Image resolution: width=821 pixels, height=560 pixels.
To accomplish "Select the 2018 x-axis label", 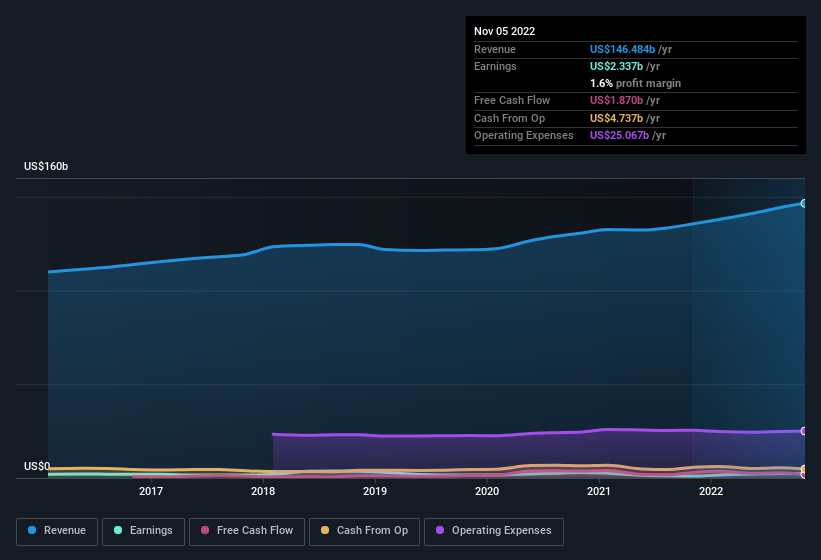I will [263, 491].
